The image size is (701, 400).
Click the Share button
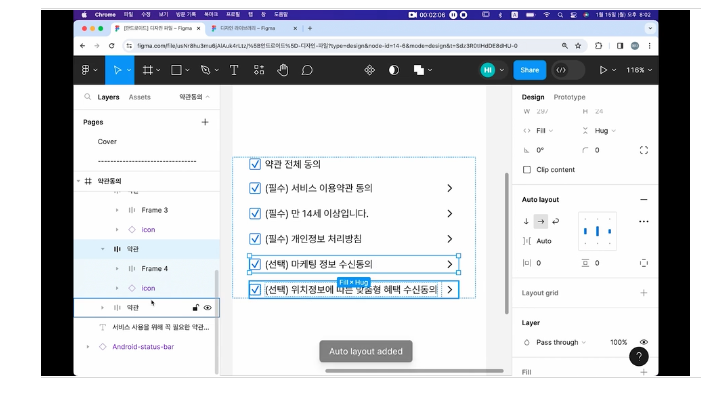click(x=530, y=70)
